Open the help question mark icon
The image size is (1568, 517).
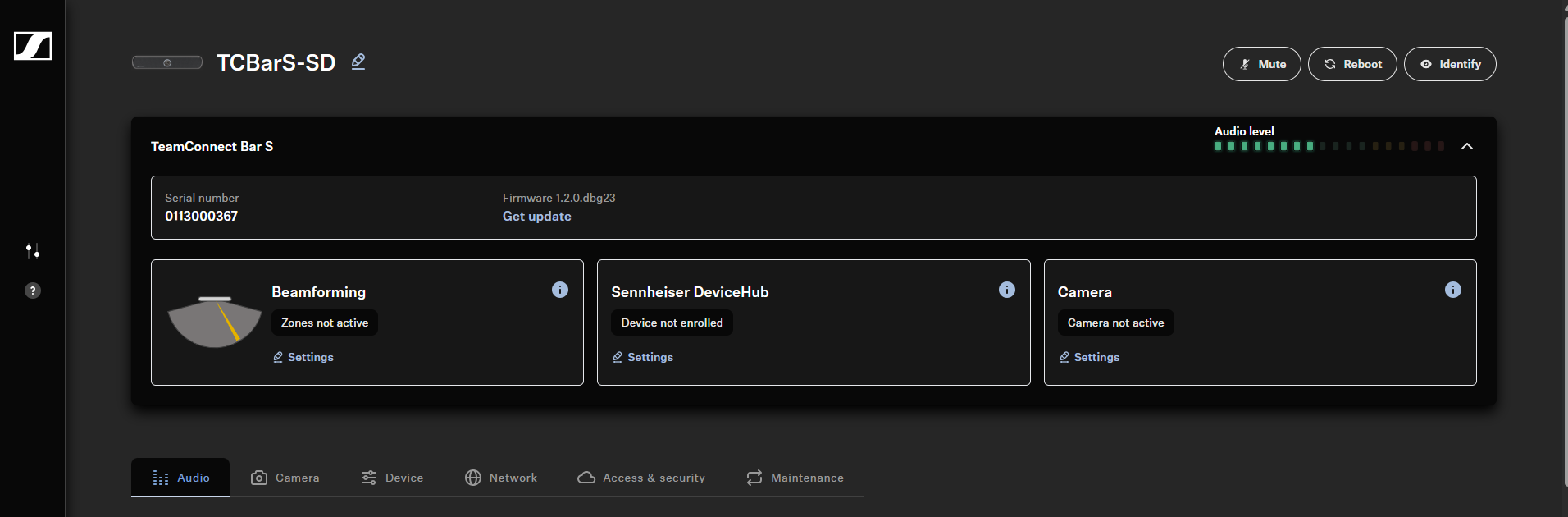(x=33, y=291)
